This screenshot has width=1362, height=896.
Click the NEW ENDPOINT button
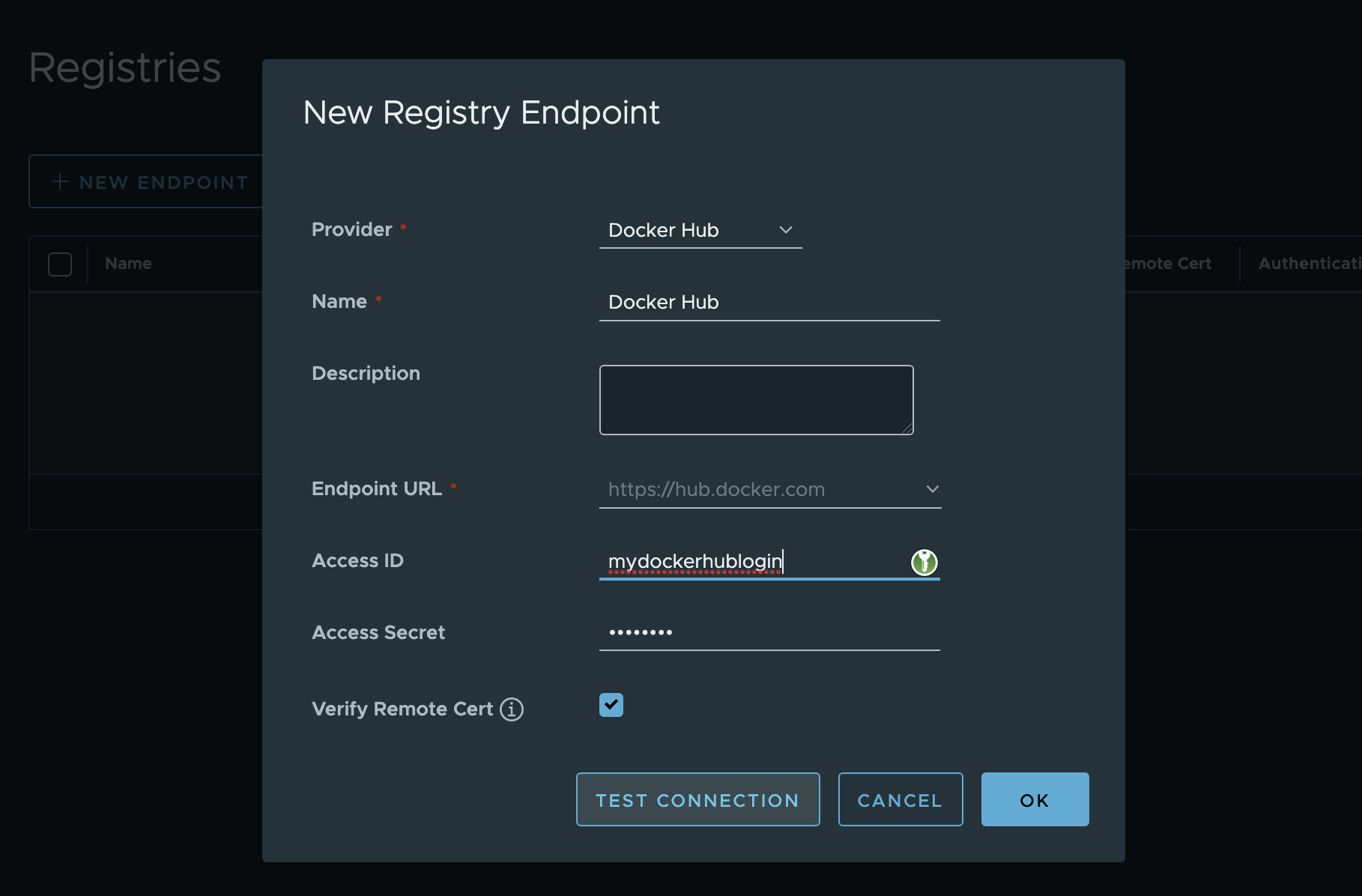pos(151,181)
